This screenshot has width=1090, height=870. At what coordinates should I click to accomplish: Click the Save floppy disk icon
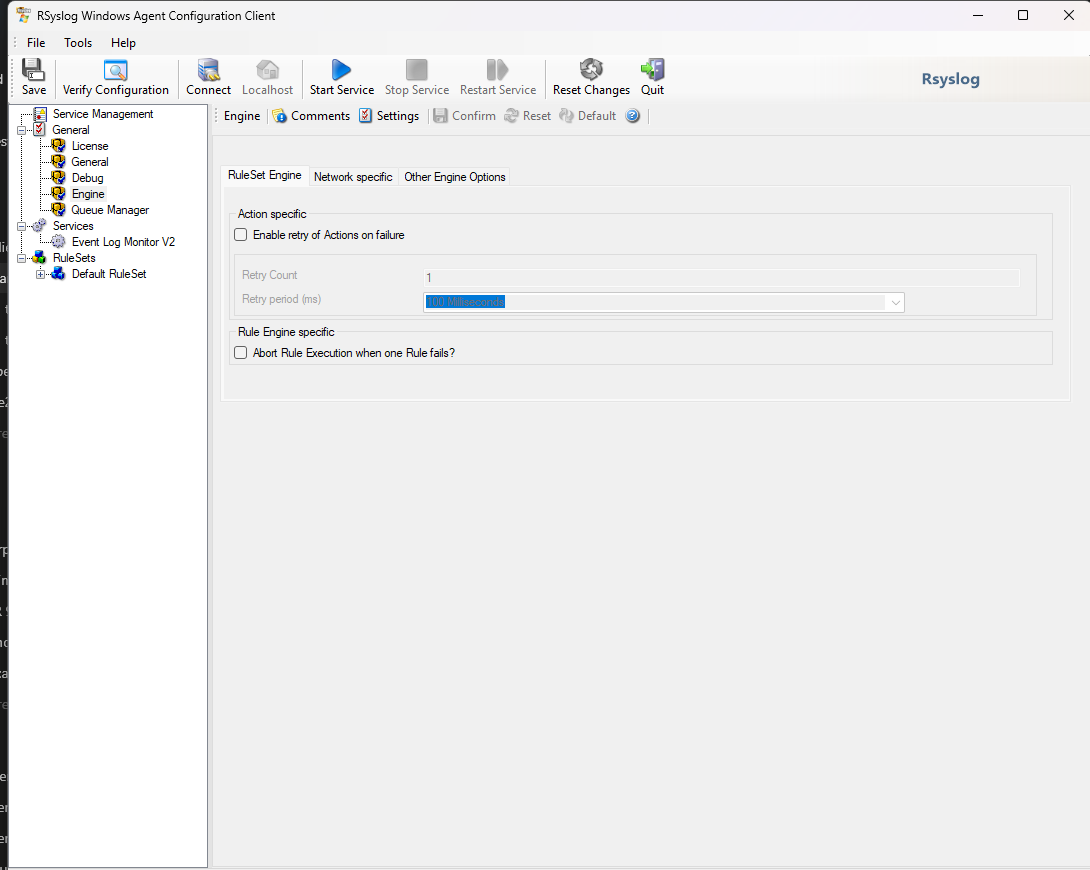click(33, 69)
